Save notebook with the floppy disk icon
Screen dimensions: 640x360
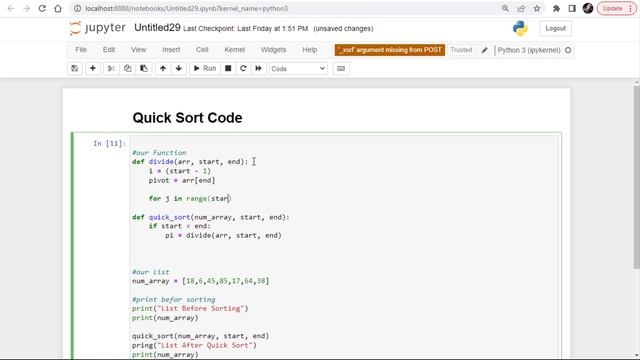(75, 69)
